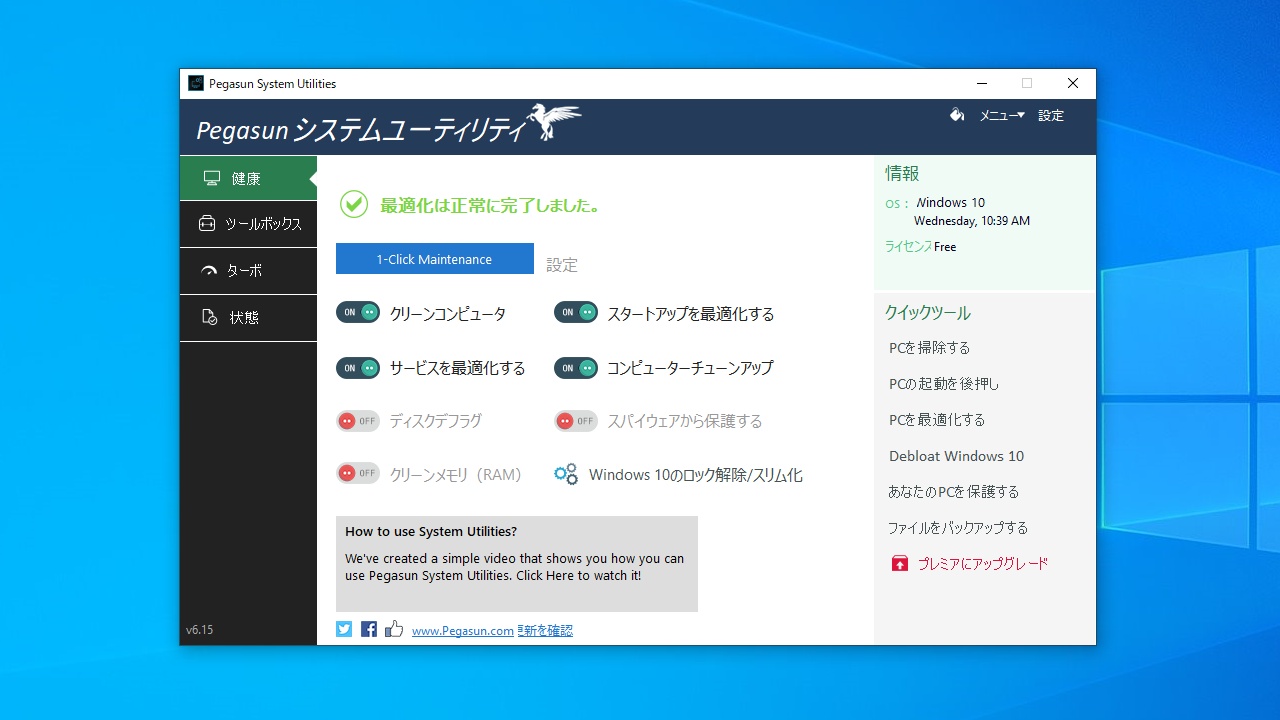This screenshot has width=1280, height=720.
Task: Open 設定 in the header bar
Action: [1051, 115]
